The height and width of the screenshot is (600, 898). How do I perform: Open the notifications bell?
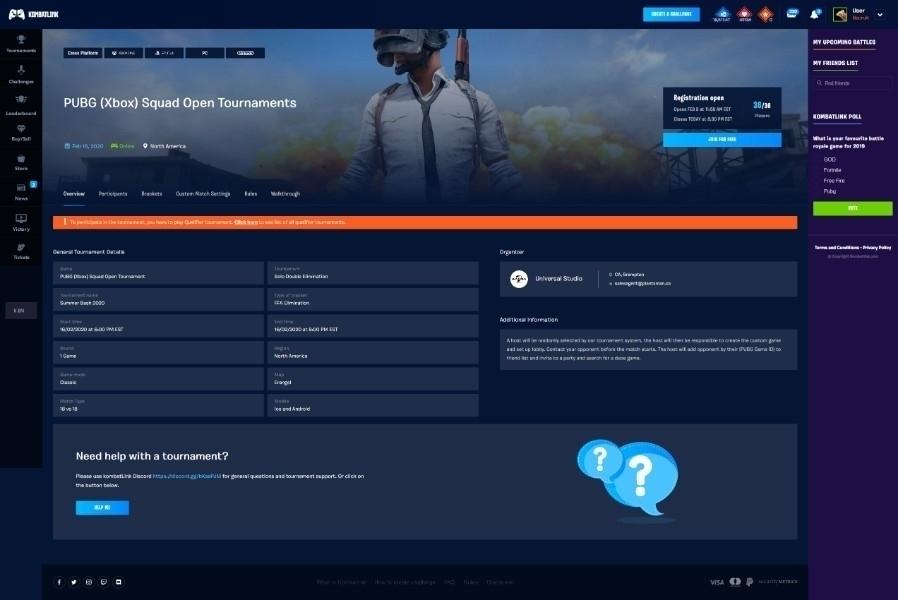814,14
